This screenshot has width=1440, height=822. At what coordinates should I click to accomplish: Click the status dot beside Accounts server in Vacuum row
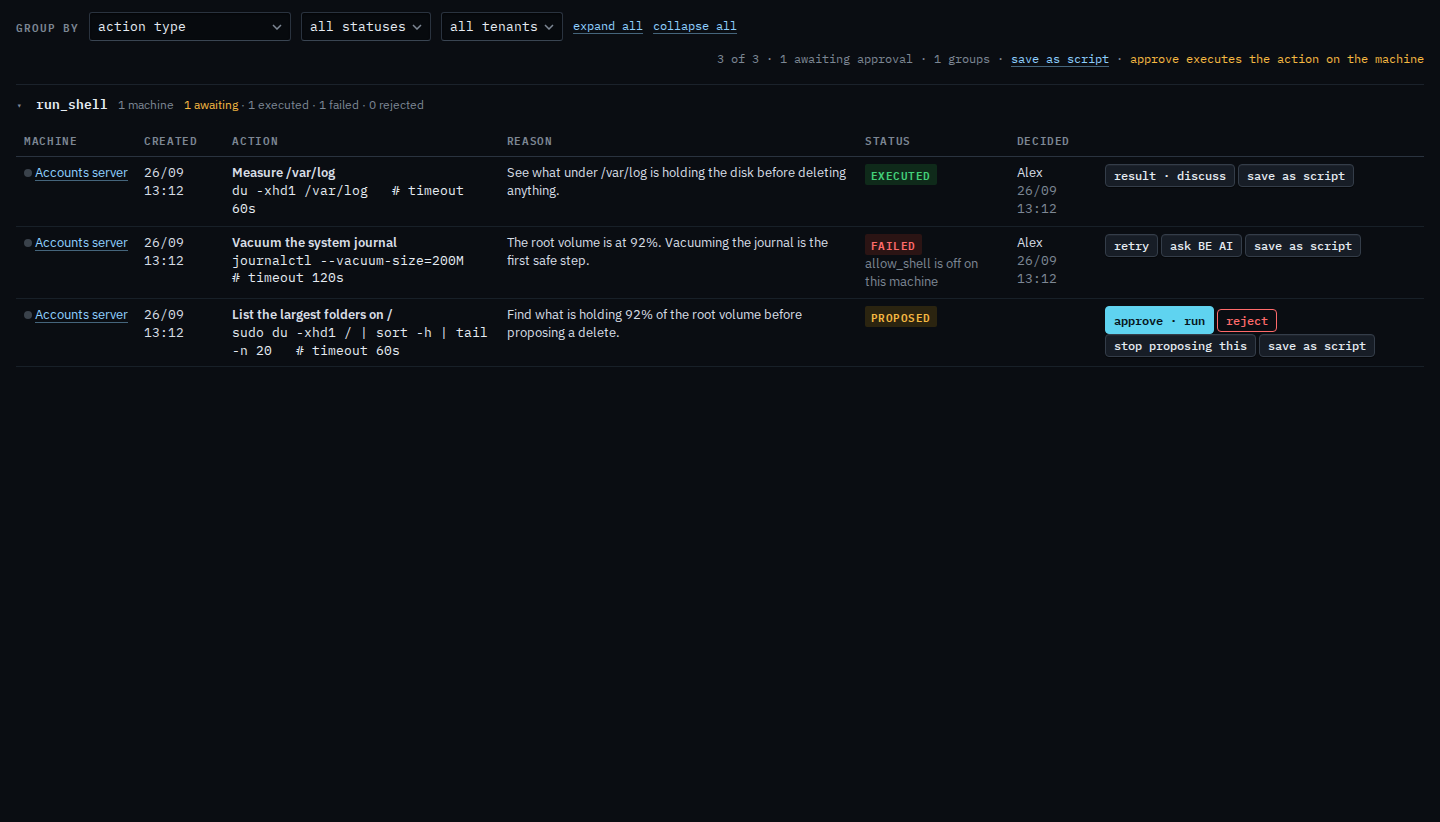click(28, 243)
